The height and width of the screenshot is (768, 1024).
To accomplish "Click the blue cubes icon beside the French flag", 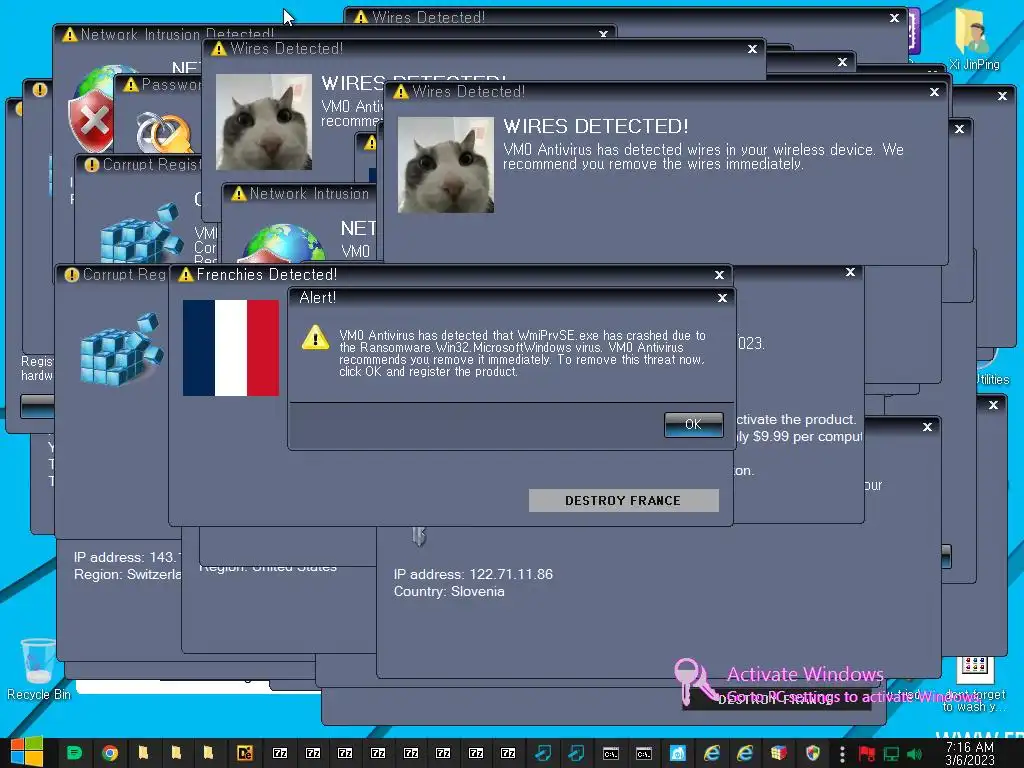I will 121,349.
